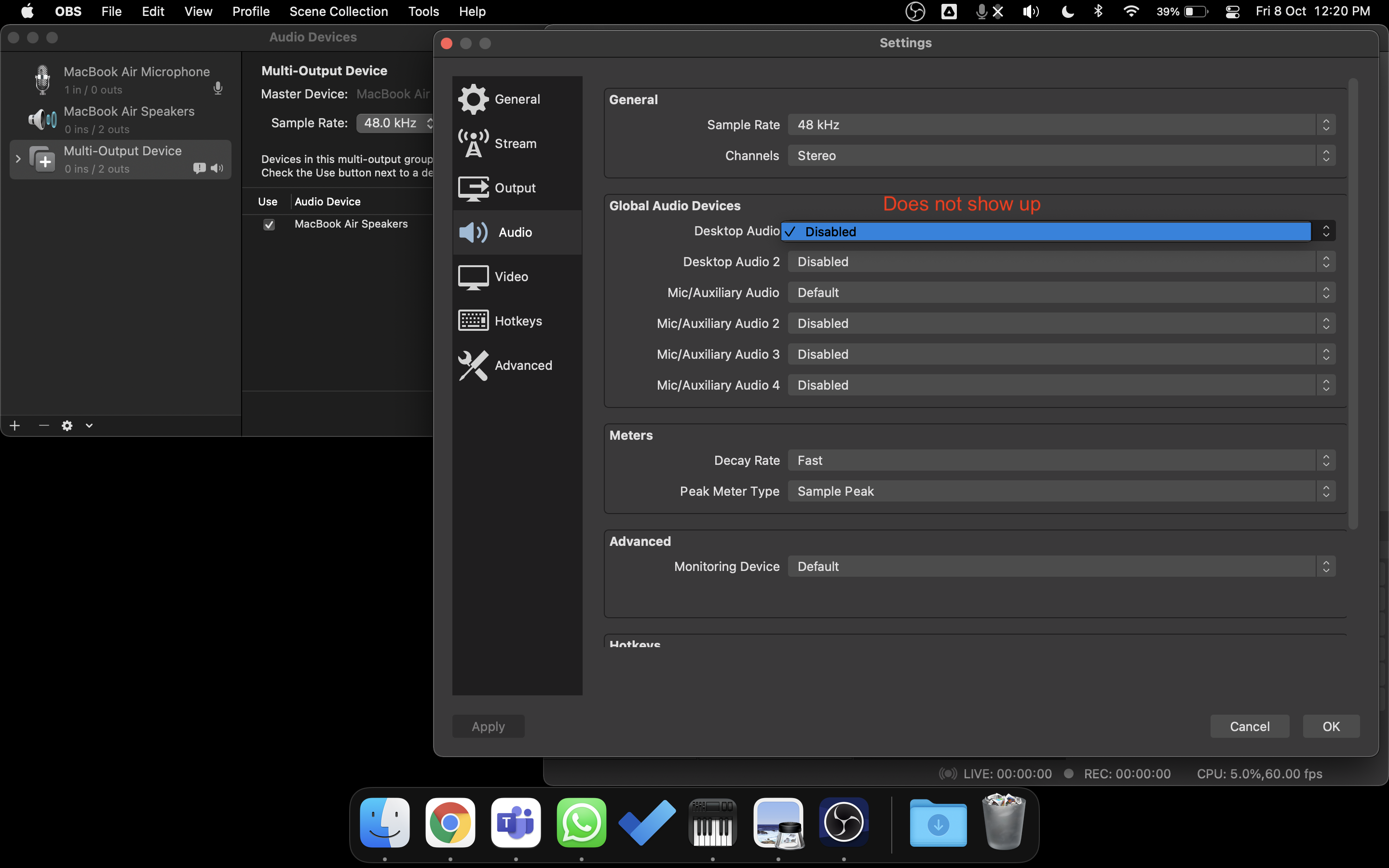1389x868 pixels.
Task: Toggle MacBook Air Speakers Use checkbox
Action: (269, 224)
